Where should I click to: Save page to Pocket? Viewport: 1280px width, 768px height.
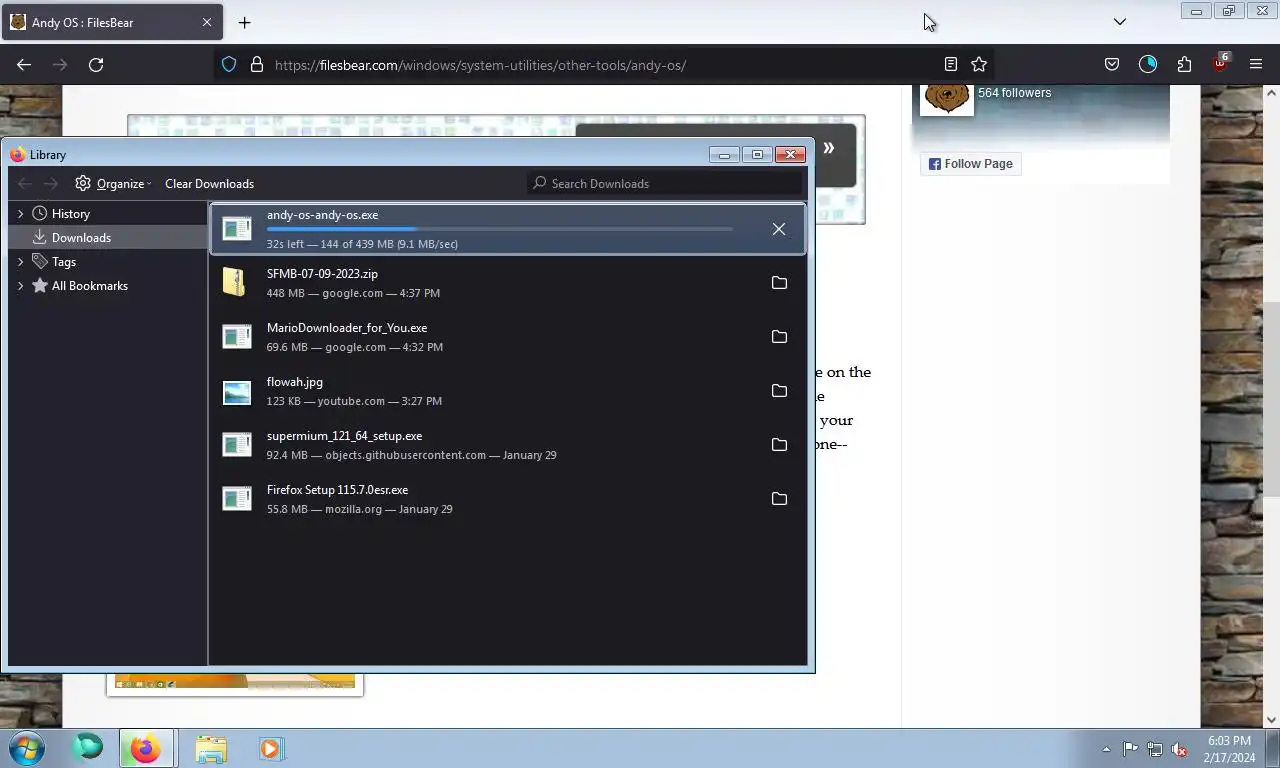(1112, 65)
